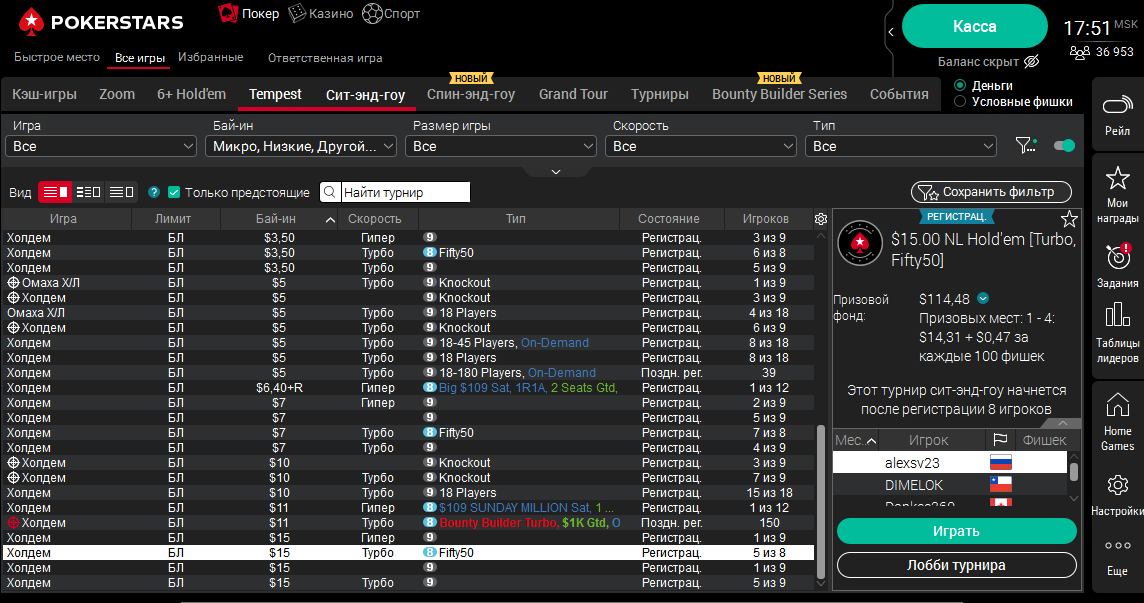Switch to Zoom tab
Screen dimensions: 1144x603
click(117, 94)
